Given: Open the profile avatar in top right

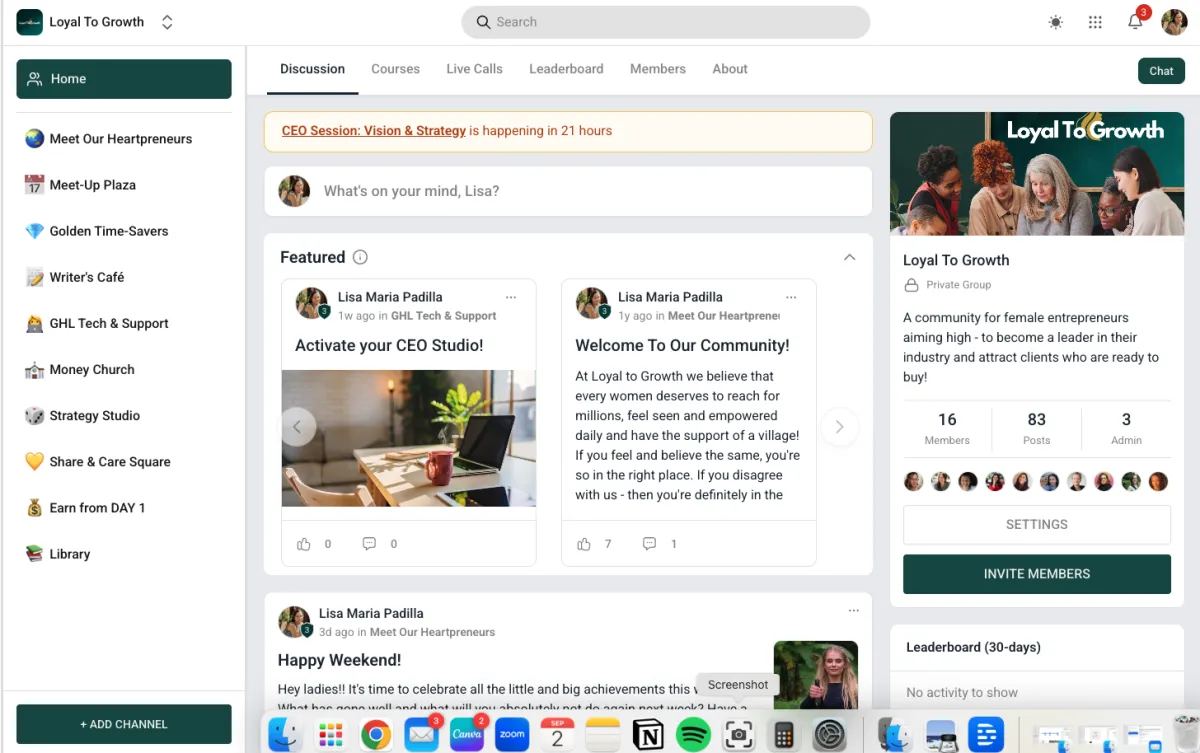Looking at the screenshot, I should (x=1174, y=22).
